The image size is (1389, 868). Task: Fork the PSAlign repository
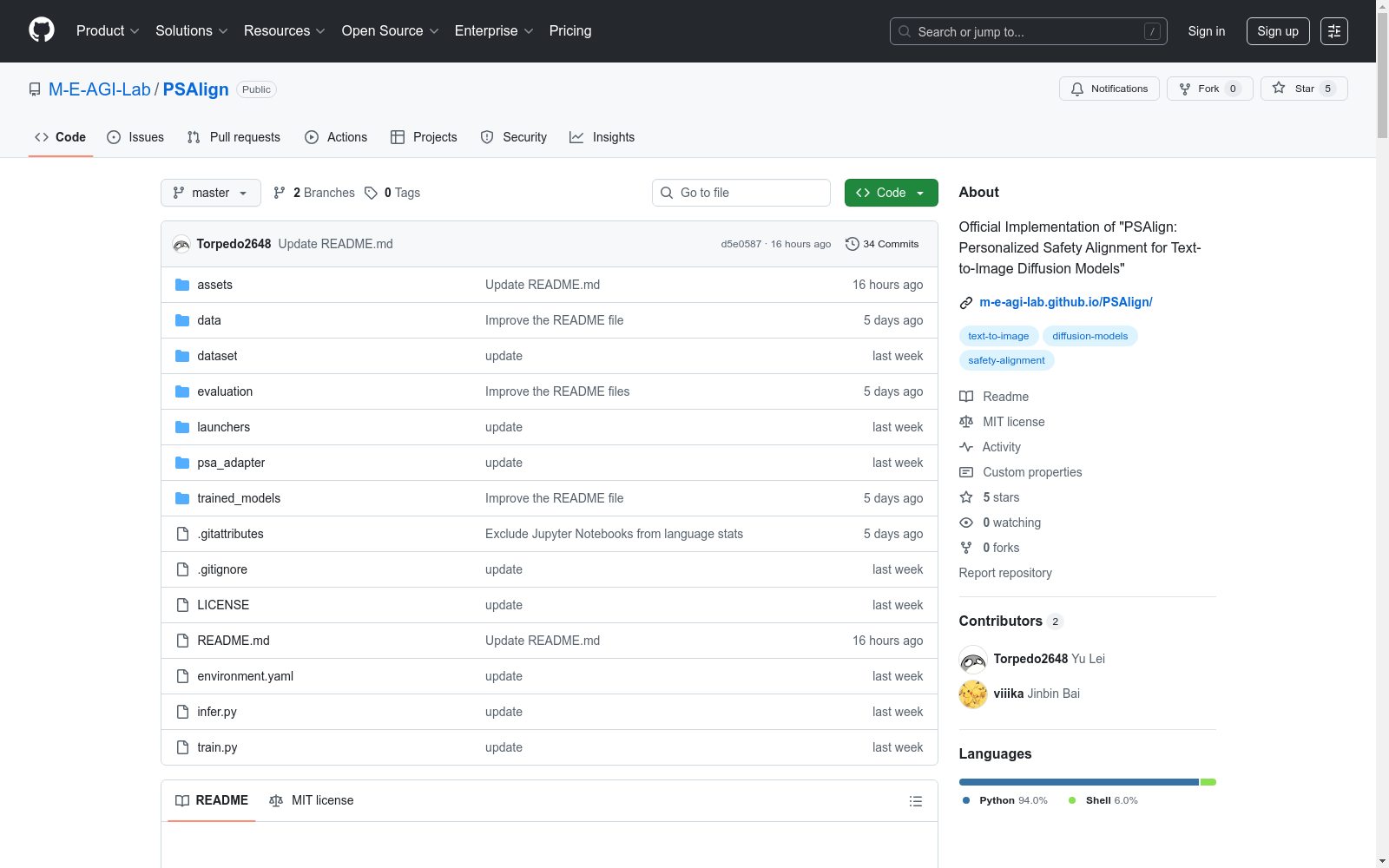click(x=1210, y=89)
